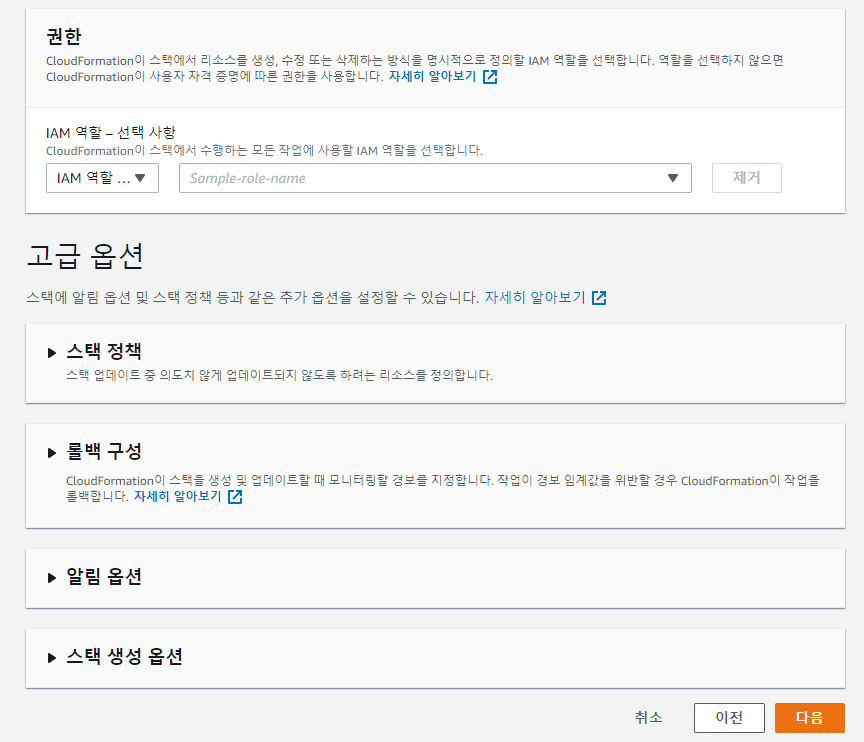Click the orange 다음 button
Screen dimensions: 864x742
point(809,717)
